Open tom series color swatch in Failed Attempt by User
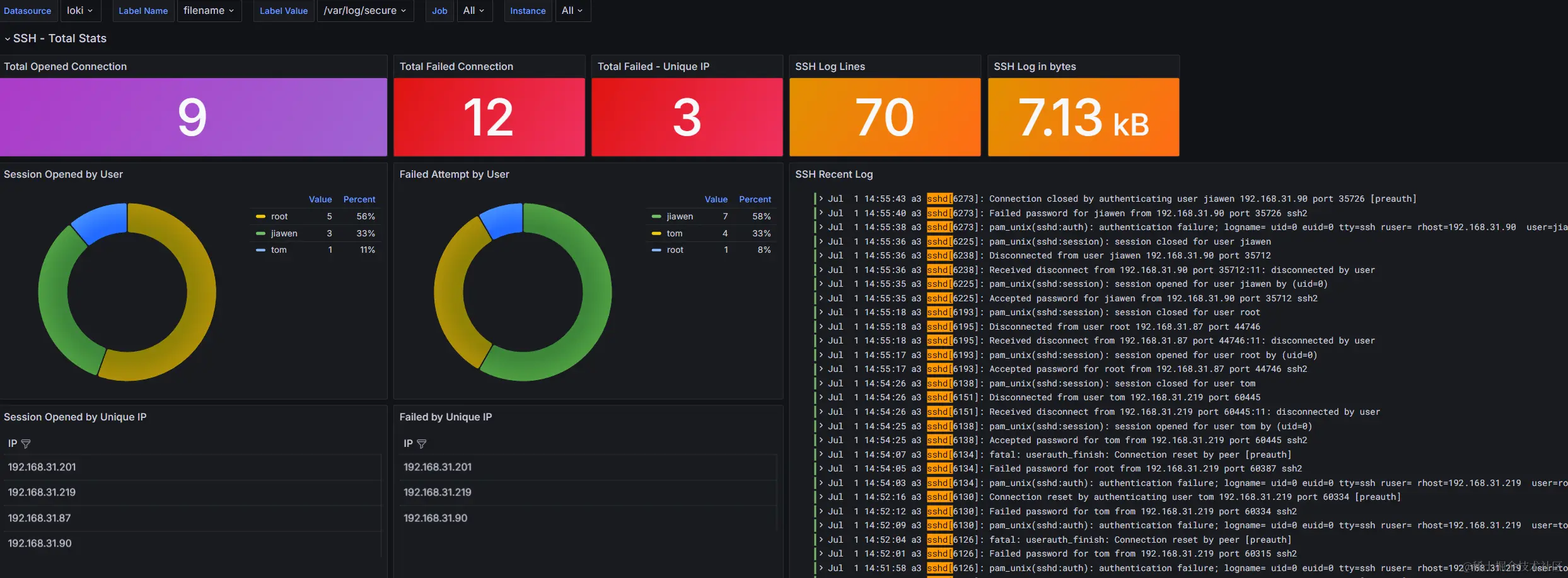Image resolution: width=1568 pixels, height=578 pixels. click(656, 233)
